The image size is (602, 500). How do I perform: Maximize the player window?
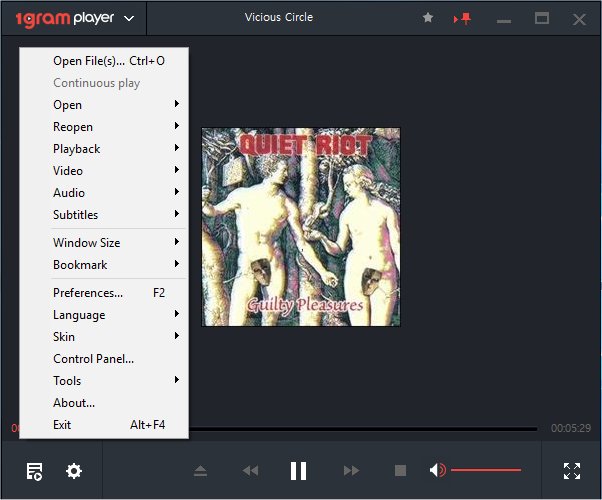tap(542, 18)
